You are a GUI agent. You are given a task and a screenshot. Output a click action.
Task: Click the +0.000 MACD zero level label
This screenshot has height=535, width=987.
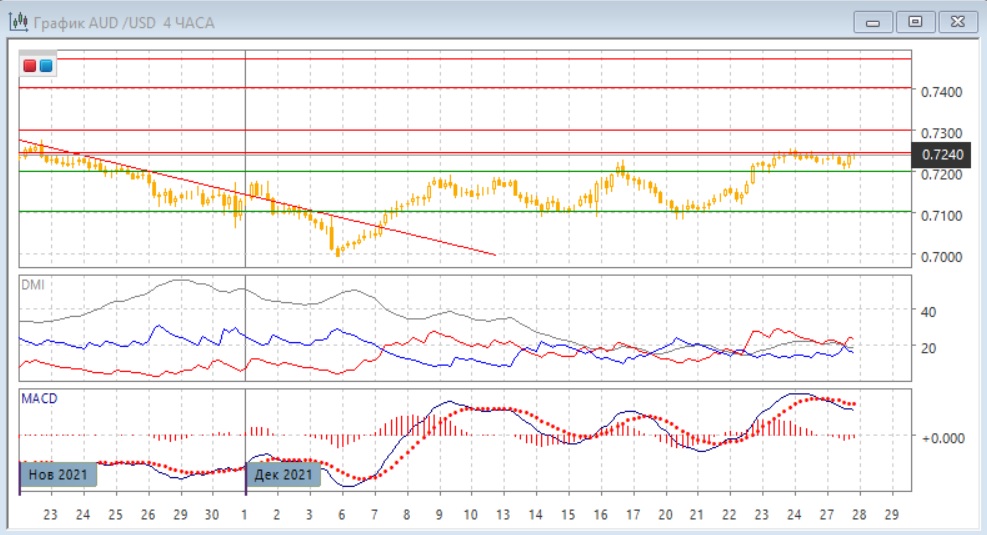941,438
